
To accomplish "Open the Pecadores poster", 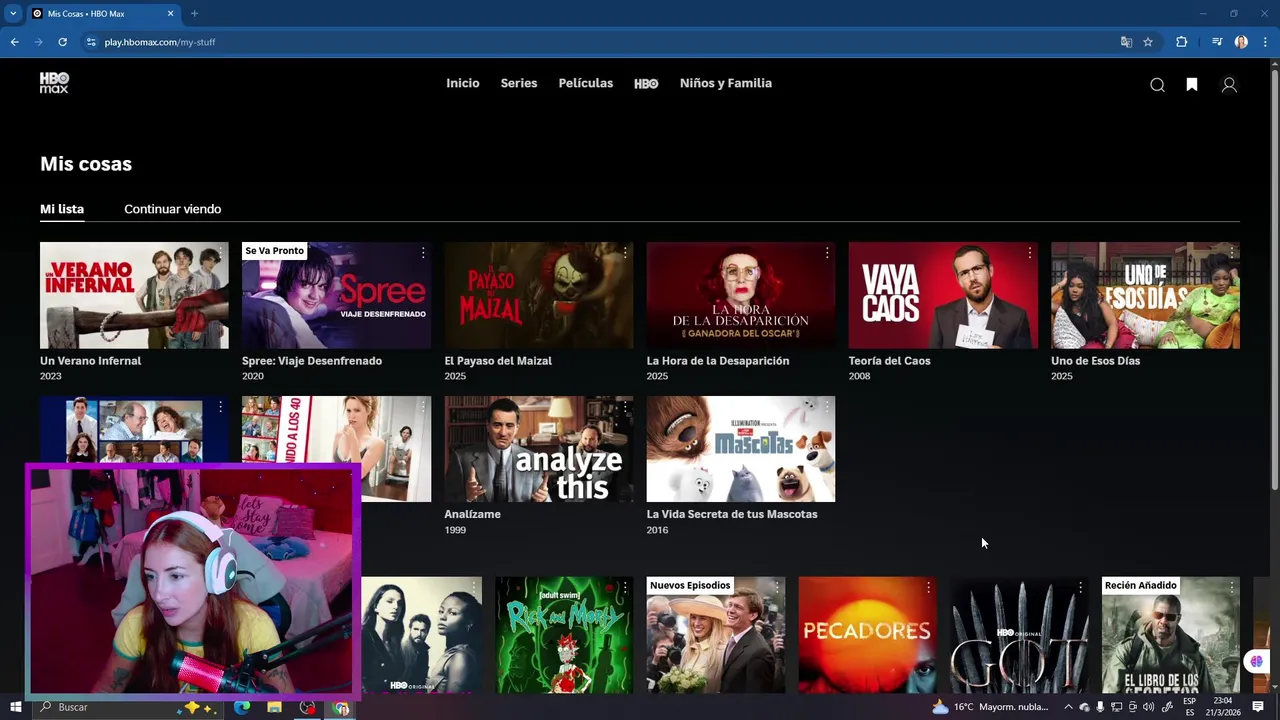I will pyautogui.click(x=867, y=634).
